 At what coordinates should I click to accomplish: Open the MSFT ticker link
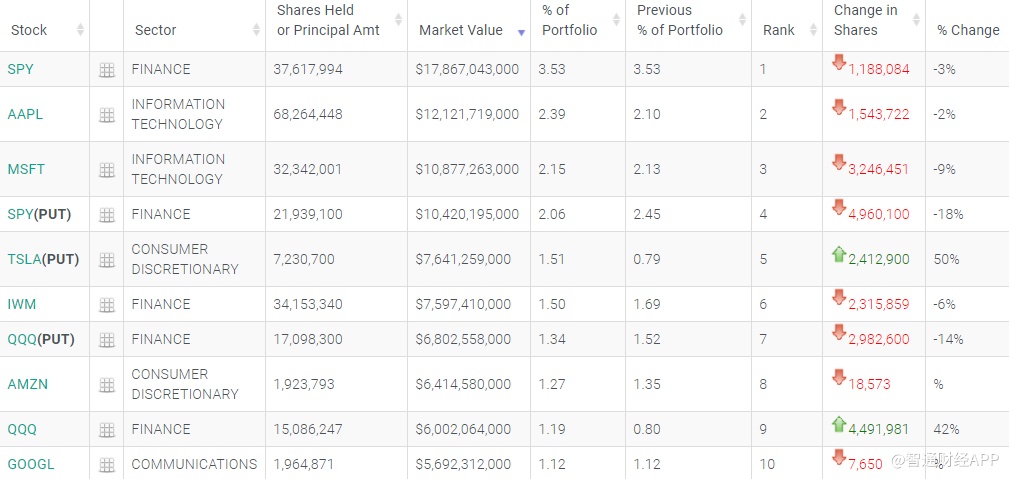[26, 170]
